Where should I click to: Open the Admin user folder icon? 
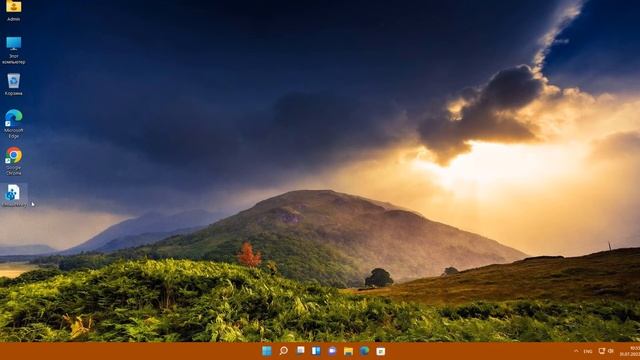13,10
